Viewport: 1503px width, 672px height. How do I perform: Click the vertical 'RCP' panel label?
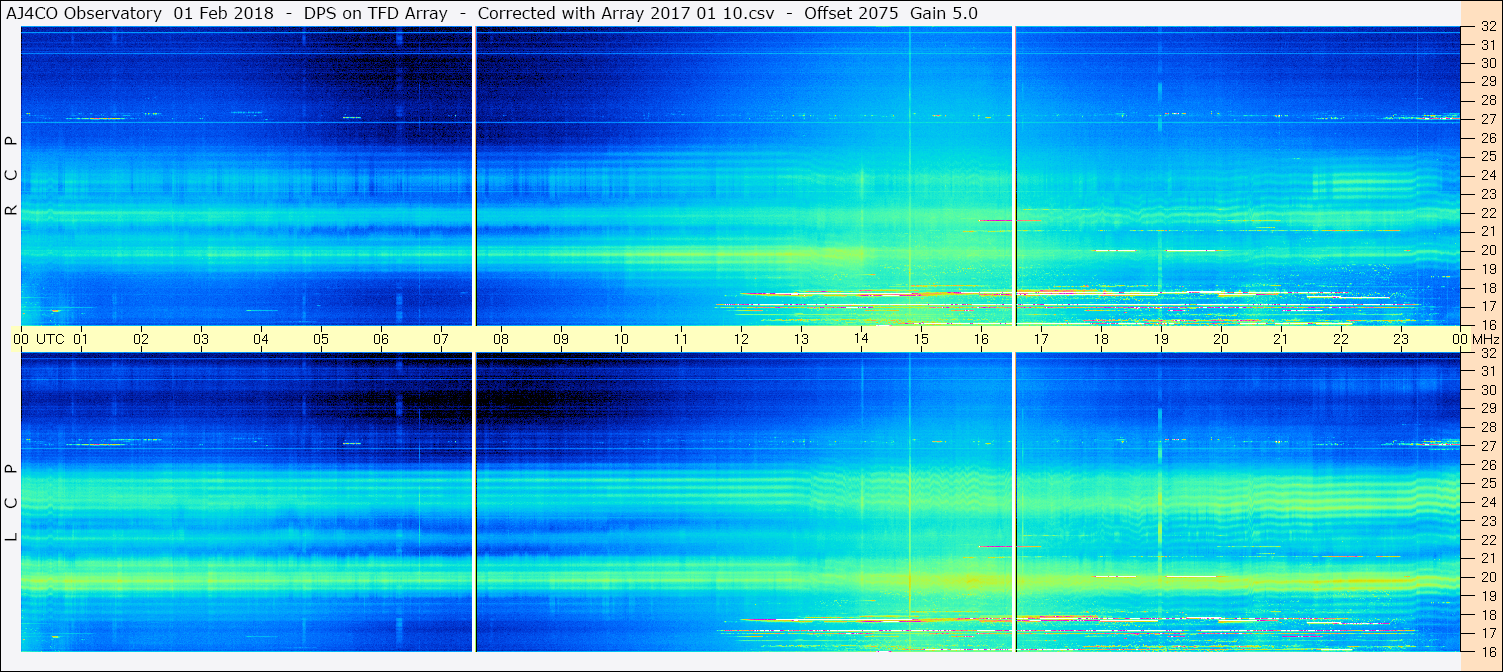click(12, 176)
